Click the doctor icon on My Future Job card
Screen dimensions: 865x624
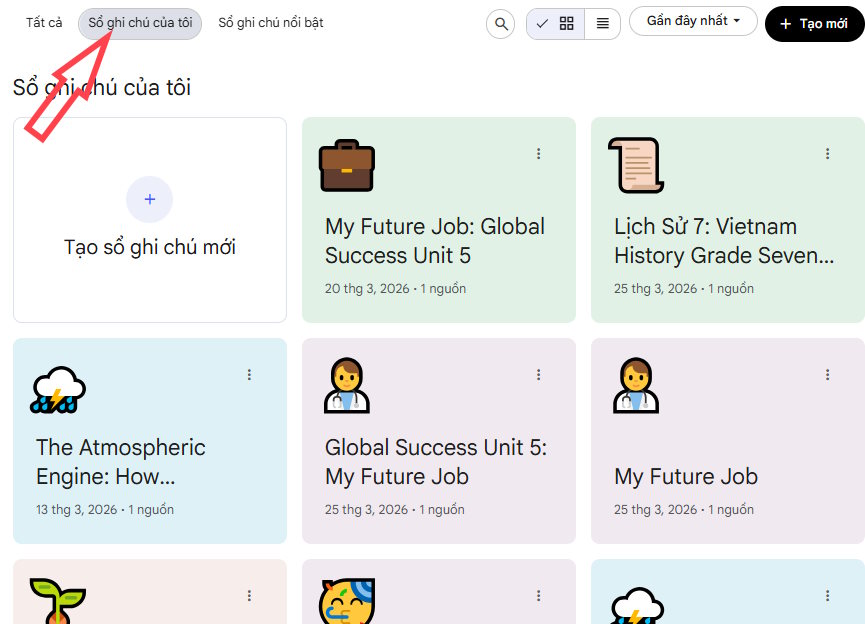(x=635, y=387)
